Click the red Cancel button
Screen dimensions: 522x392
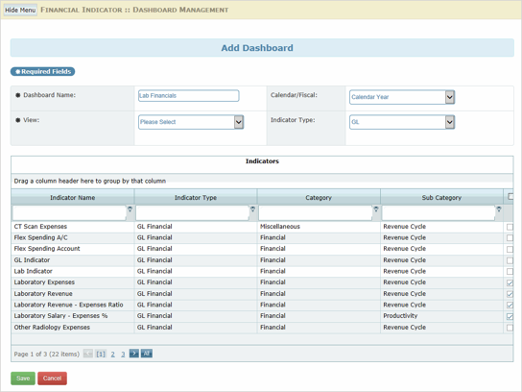click(x=52, y=378)
